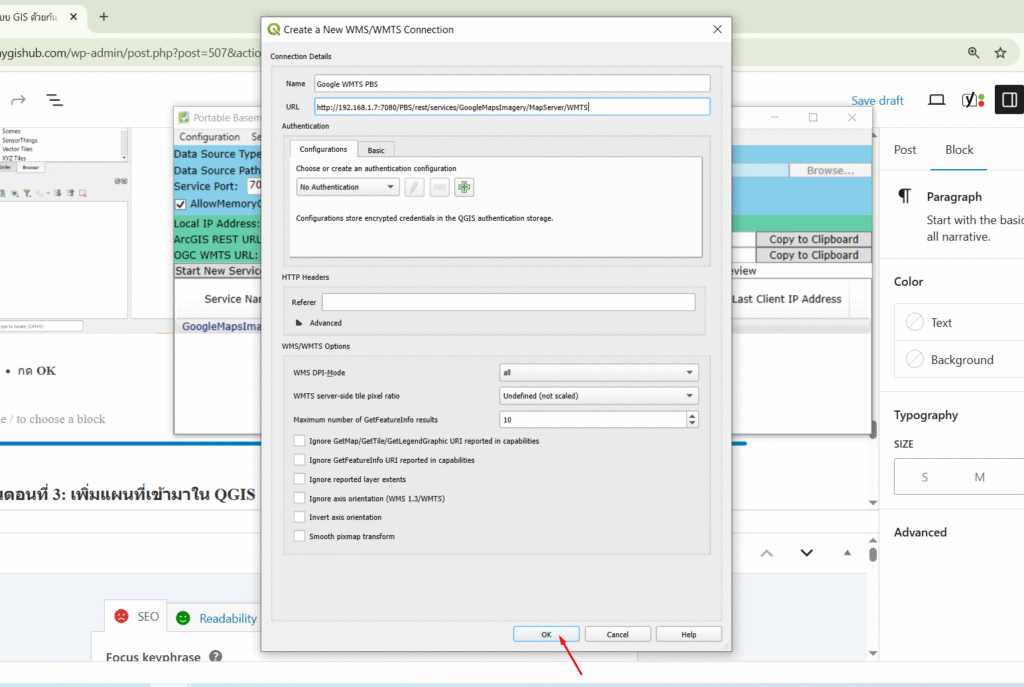Open the WordPress document overview icon
1024x687 pixels.
pyautogui.click(x=54, y=100)
